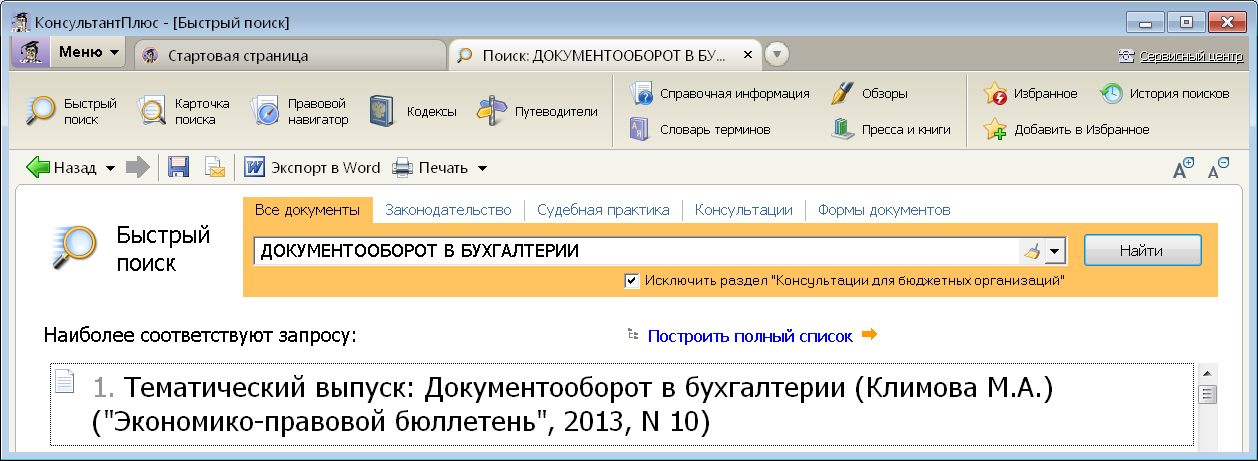This screenshot has width=1258, height=461.
Task: Select the Все документы filter tab
Action: [x=307, y=210]
